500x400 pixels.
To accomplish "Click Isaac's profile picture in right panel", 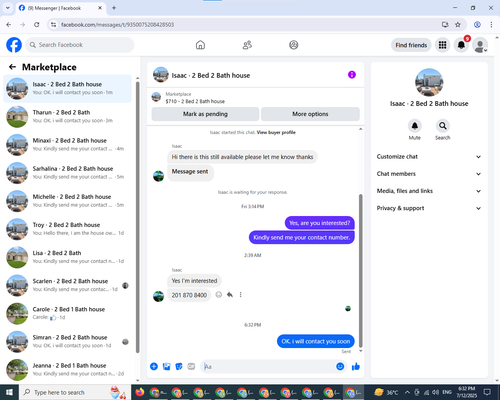I will coord(429,82).
